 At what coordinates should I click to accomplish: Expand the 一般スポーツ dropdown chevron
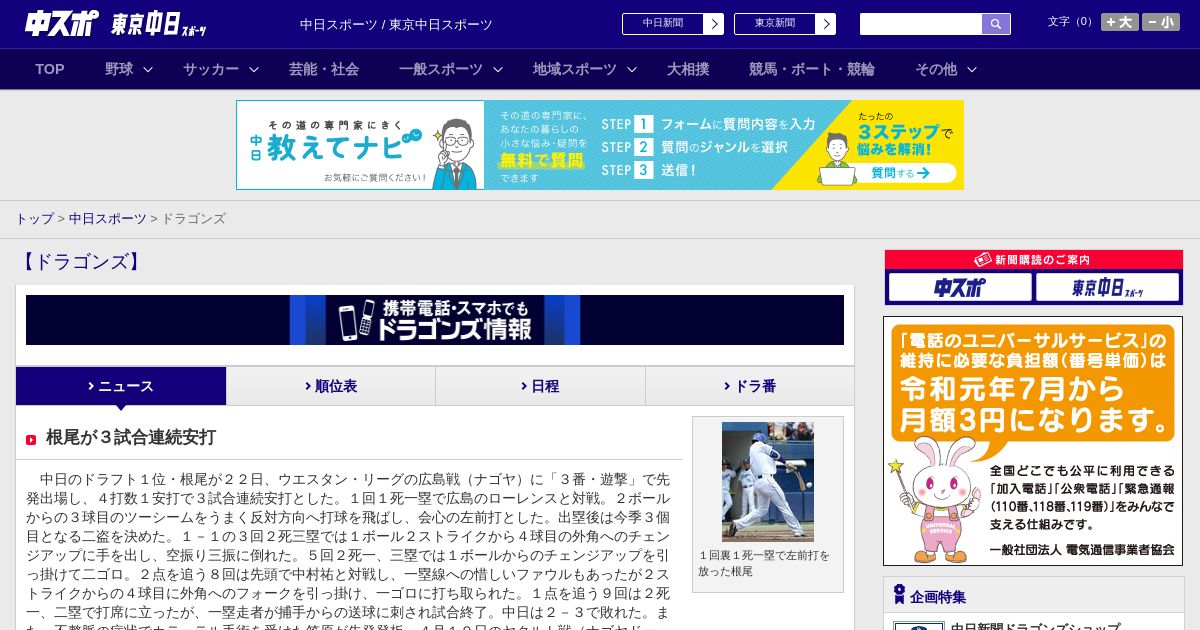pyautogui.click(x=498, y=69)
